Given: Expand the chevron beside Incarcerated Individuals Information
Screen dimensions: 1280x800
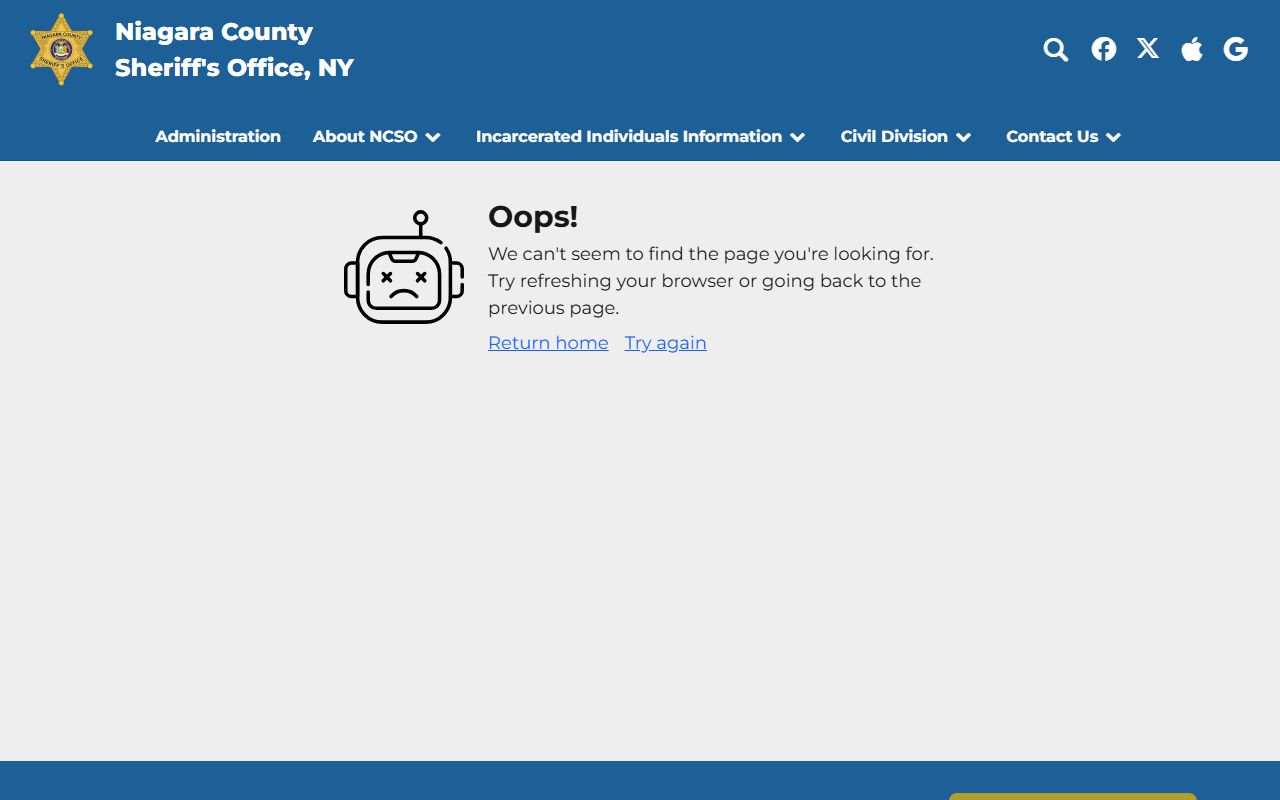Looking at the screenshot, I should point(797,137).
